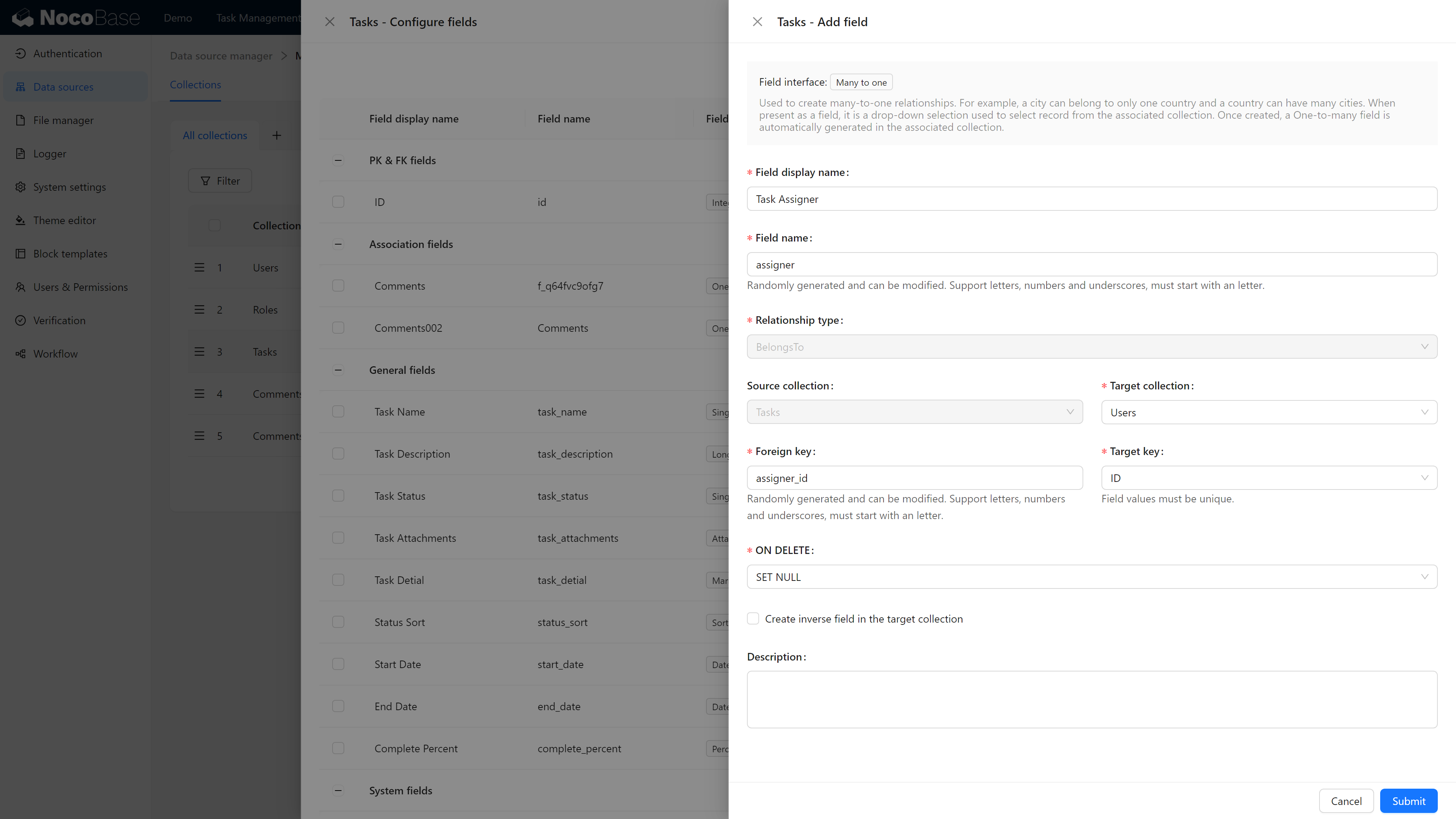Check the Task Name field row

pos(338,412)
